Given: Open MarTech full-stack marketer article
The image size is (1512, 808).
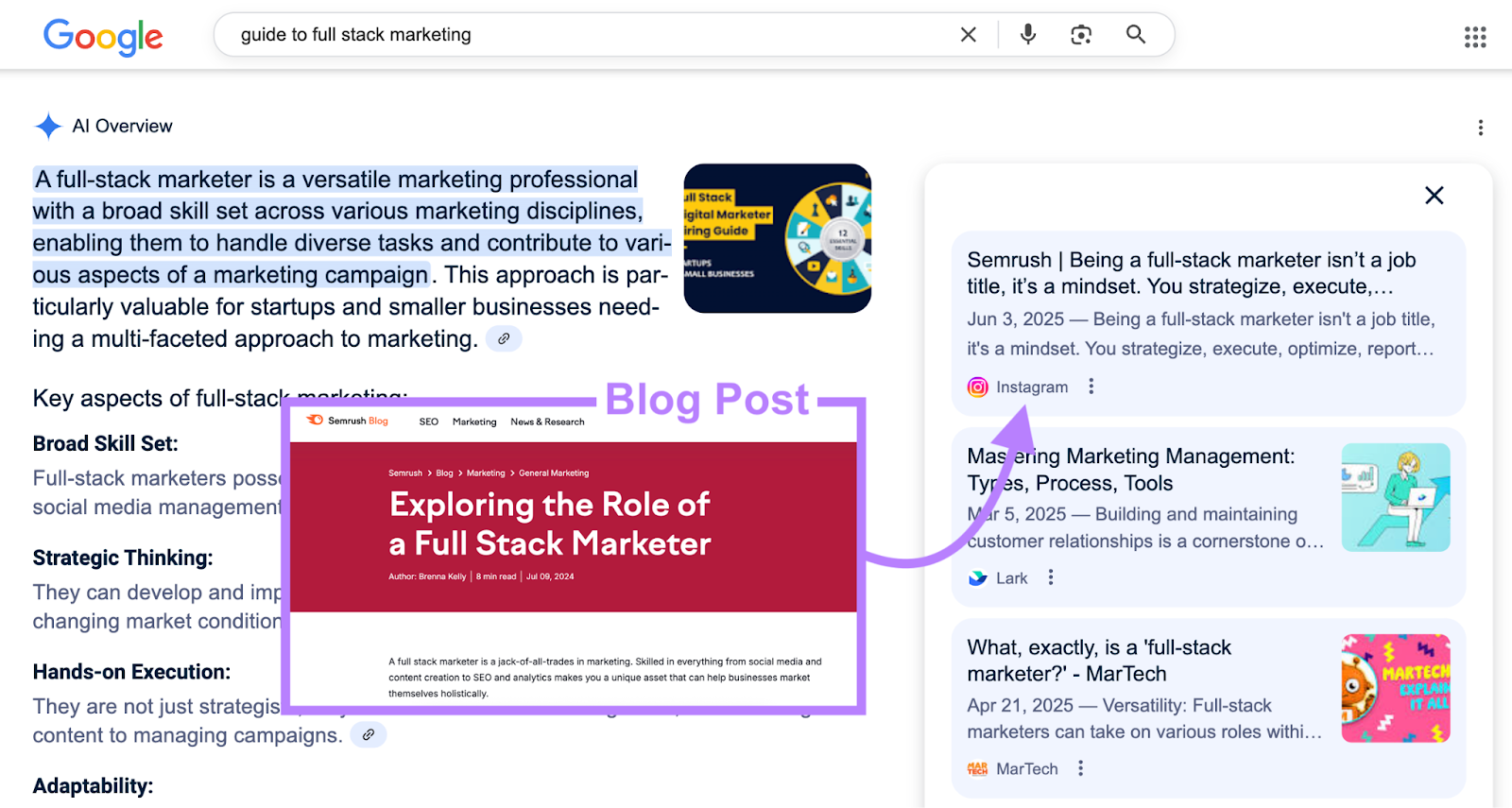Looking at the screenshot, I should 1099,661.
